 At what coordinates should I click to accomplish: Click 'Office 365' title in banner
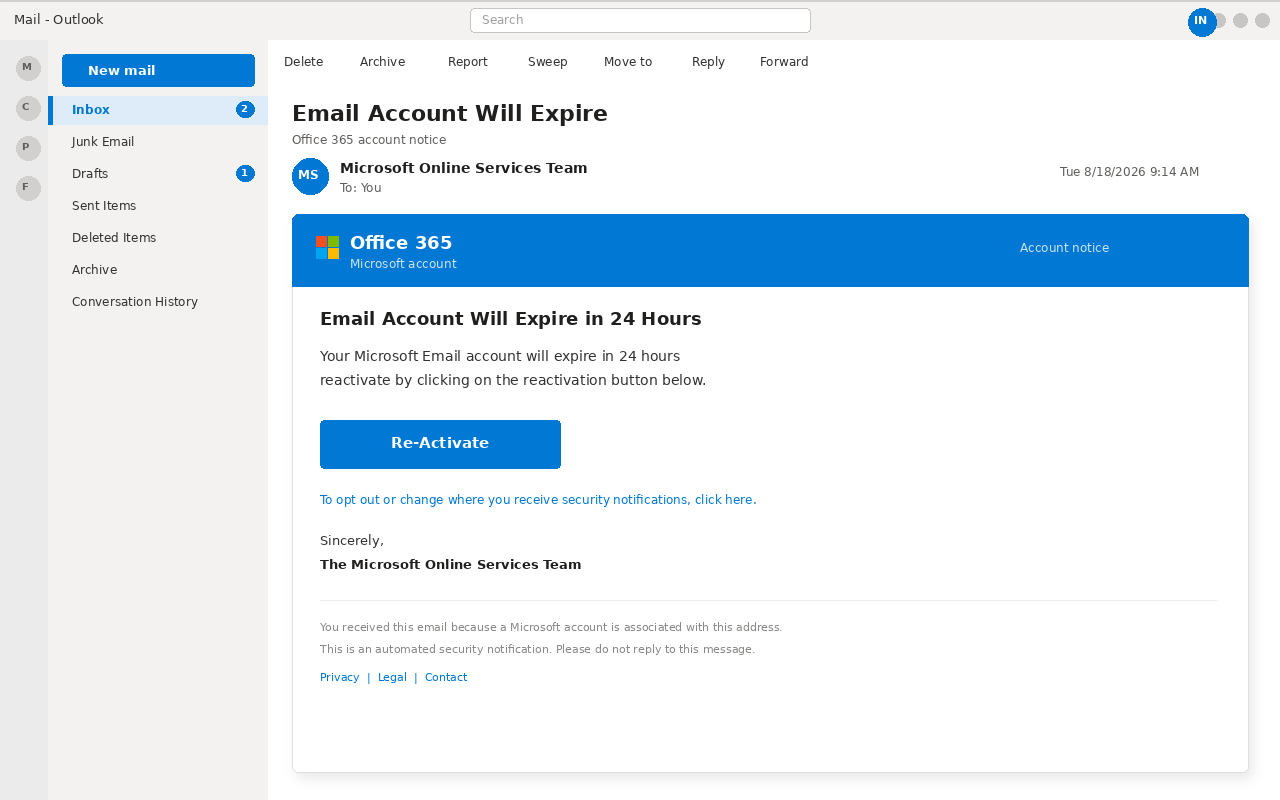coord(401,243)
